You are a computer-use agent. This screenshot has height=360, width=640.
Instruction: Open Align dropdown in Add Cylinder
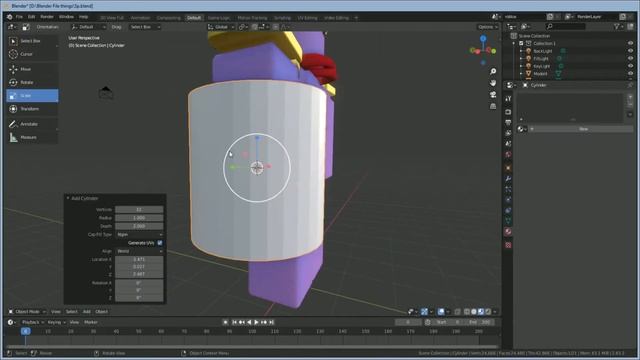pyautogui.click(x=139, y=251)
